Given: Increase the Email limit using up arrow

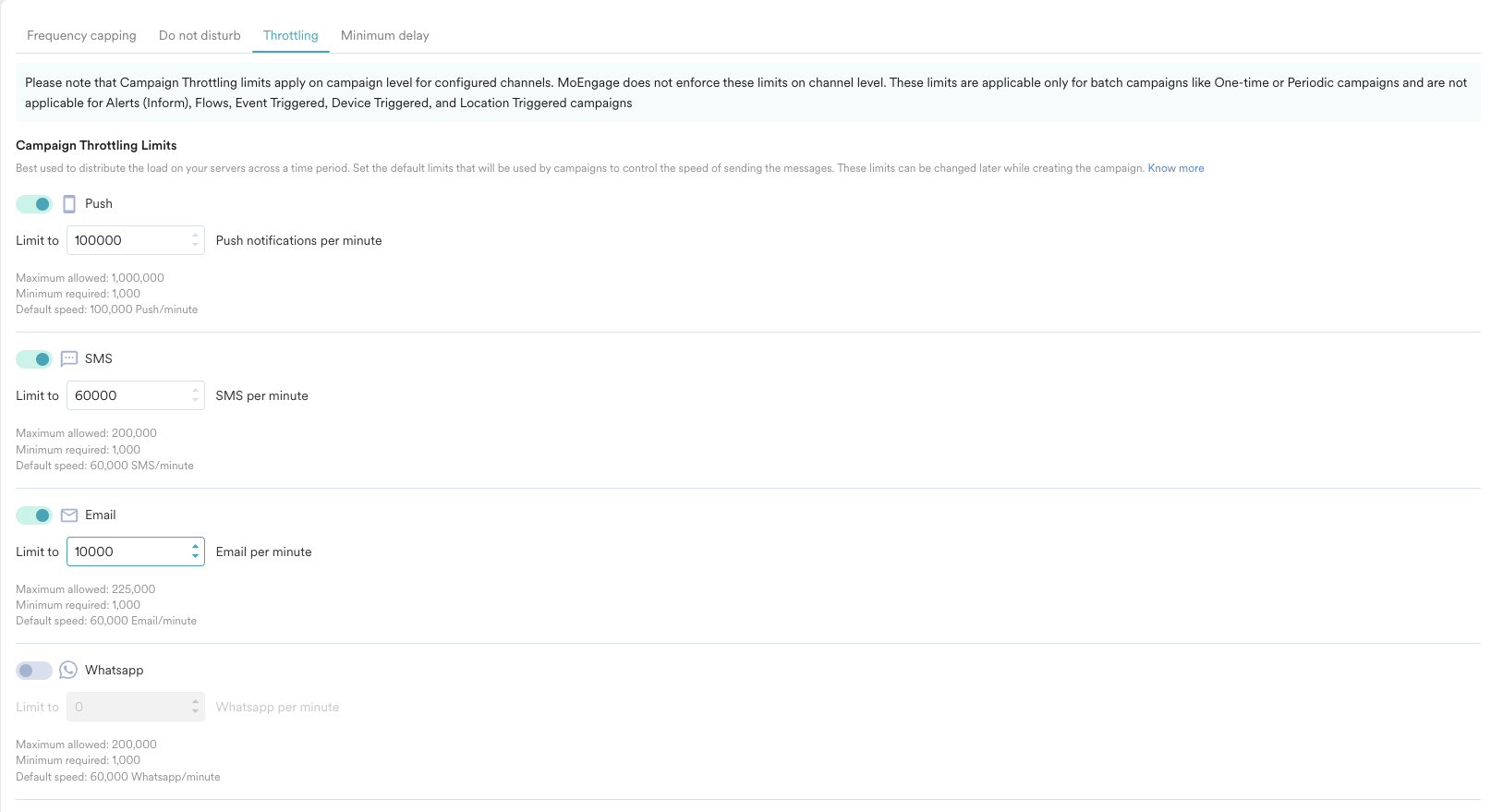Looking at the screenshot, I should 195,547.
